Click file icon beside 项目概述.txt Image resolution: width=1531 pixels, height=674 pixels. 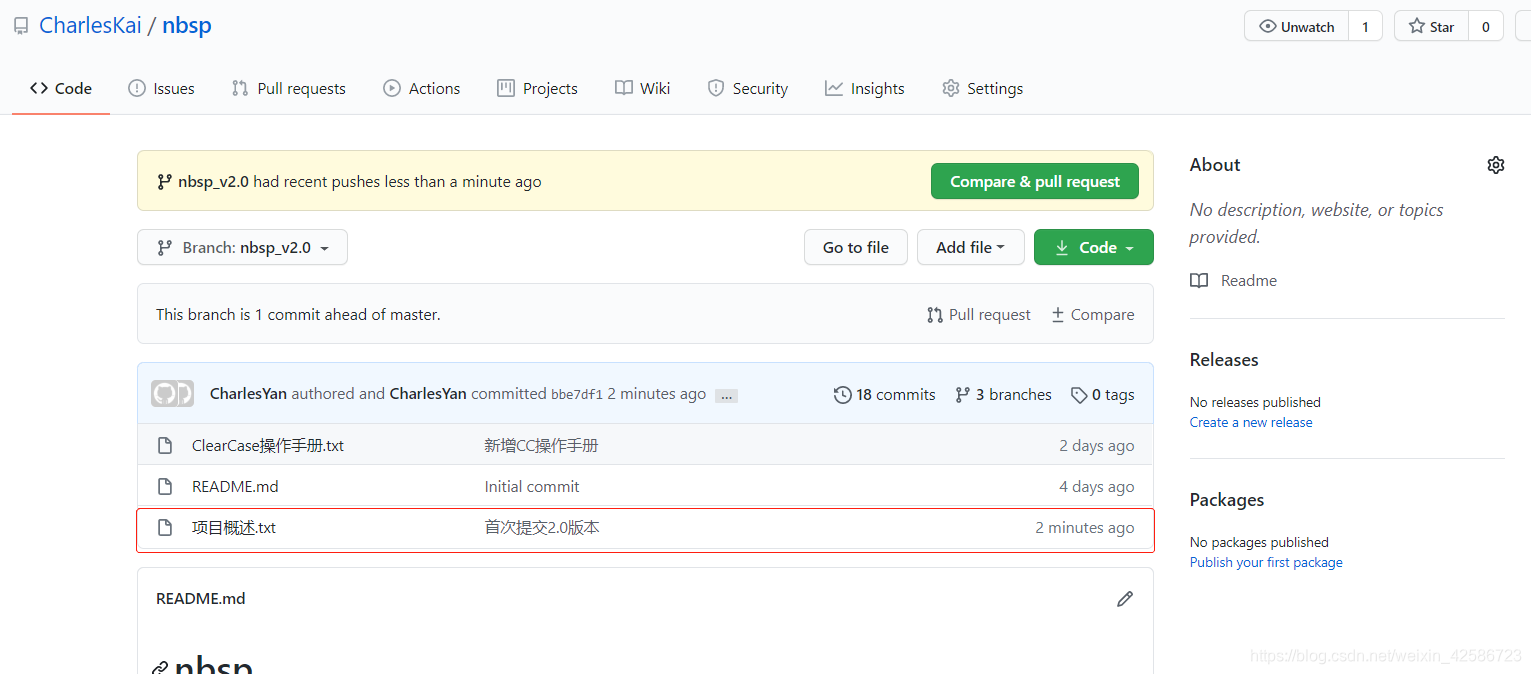point(165,527)
